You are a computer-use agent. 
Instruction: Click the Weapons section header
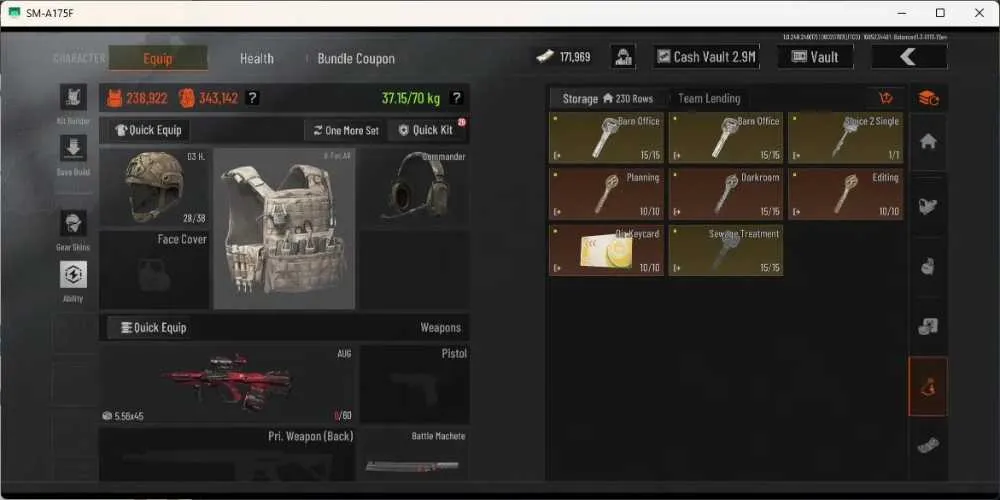[440, 328]
